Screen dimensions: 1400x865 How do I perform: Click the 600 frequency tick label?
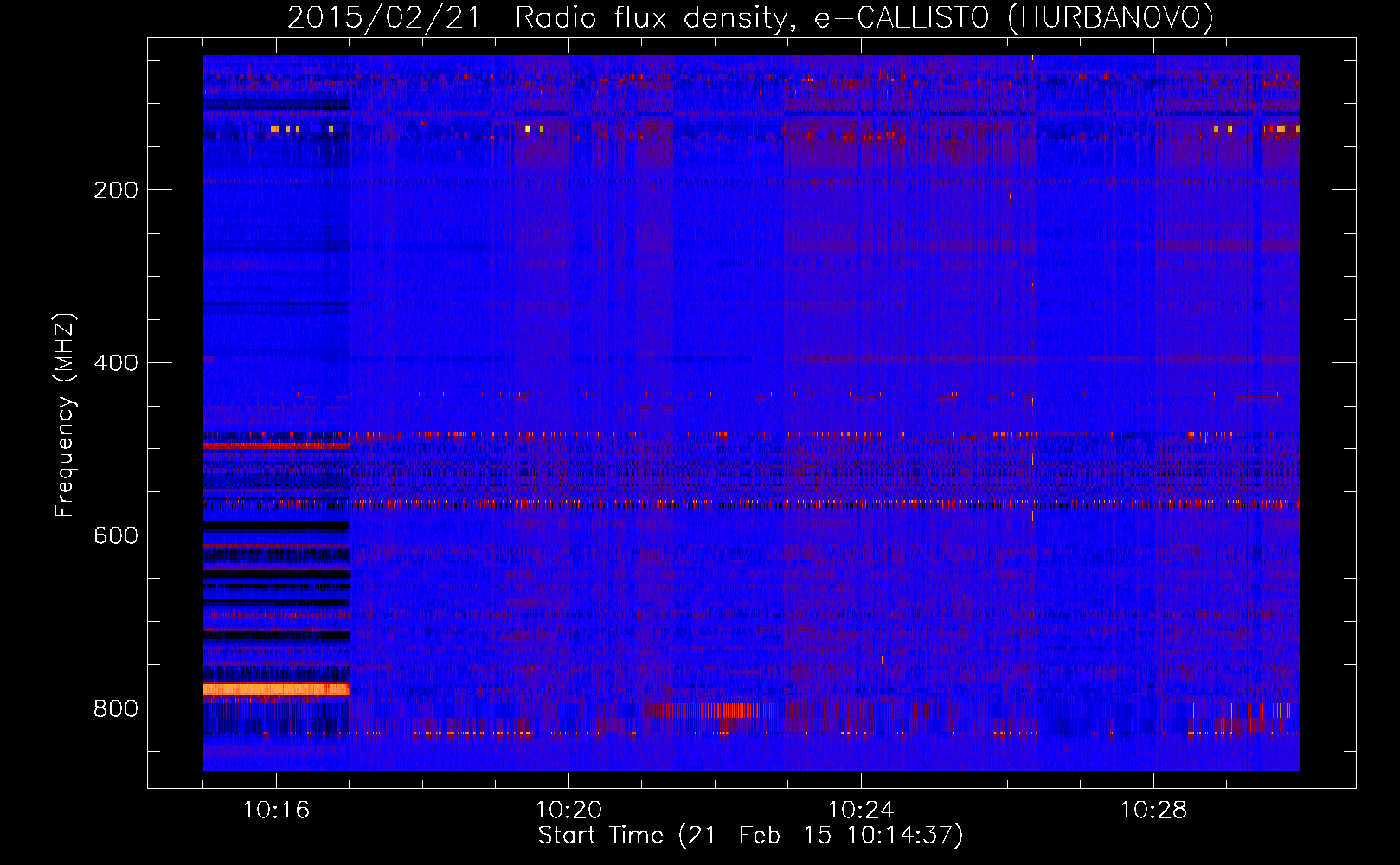coord(116,536)
